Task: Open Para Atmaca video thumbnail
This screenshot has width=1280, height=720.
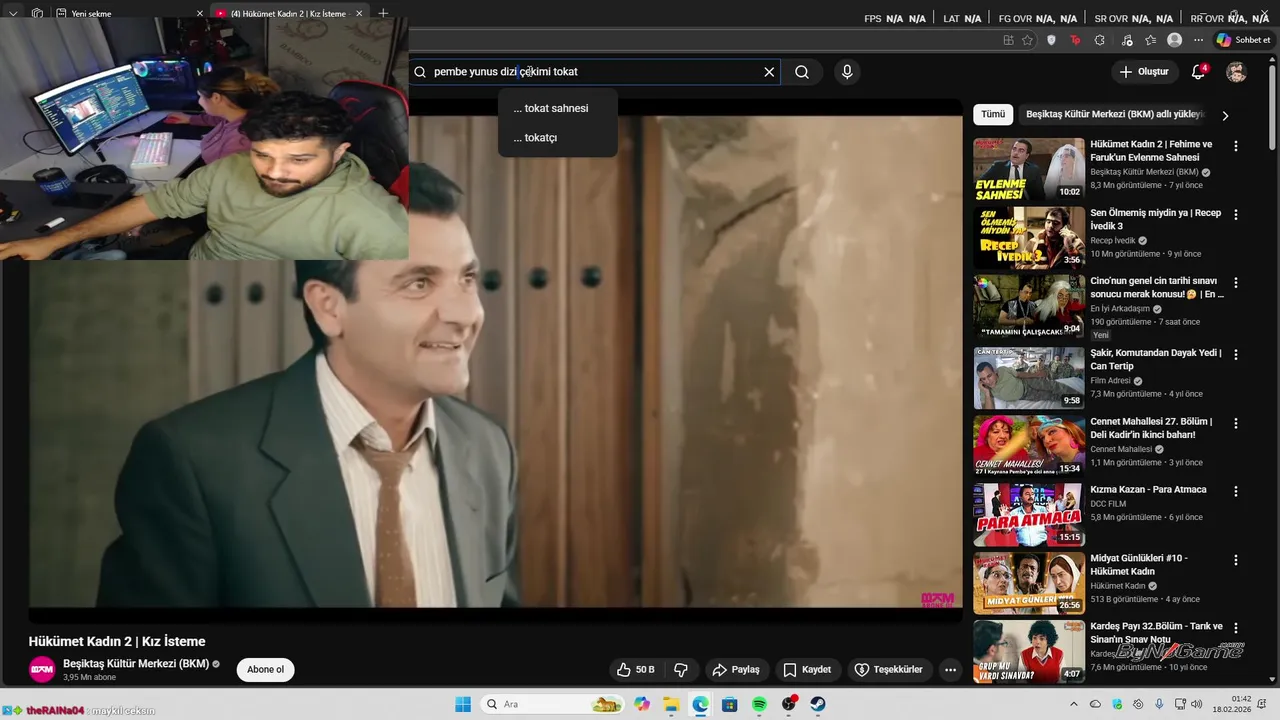Action: 1029,515
